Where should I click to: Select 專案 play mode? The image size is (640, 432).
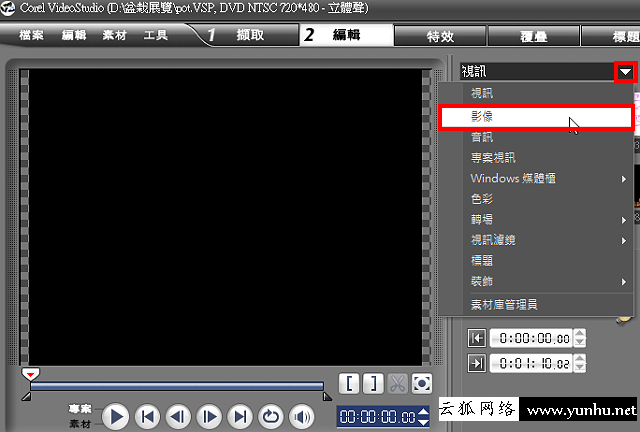pyautogui.click(x=80, y=409)
